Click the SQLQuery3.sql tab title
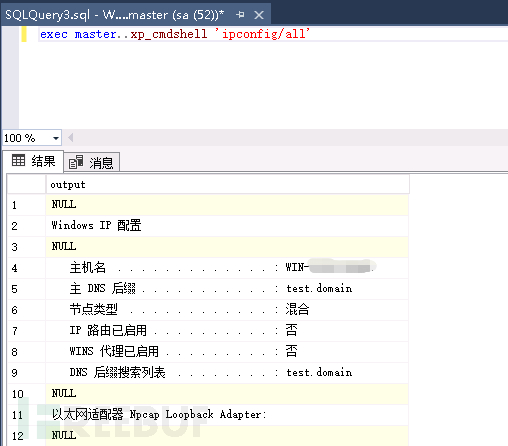This screenshot has width=508, height=446. (x=115, y=15)
